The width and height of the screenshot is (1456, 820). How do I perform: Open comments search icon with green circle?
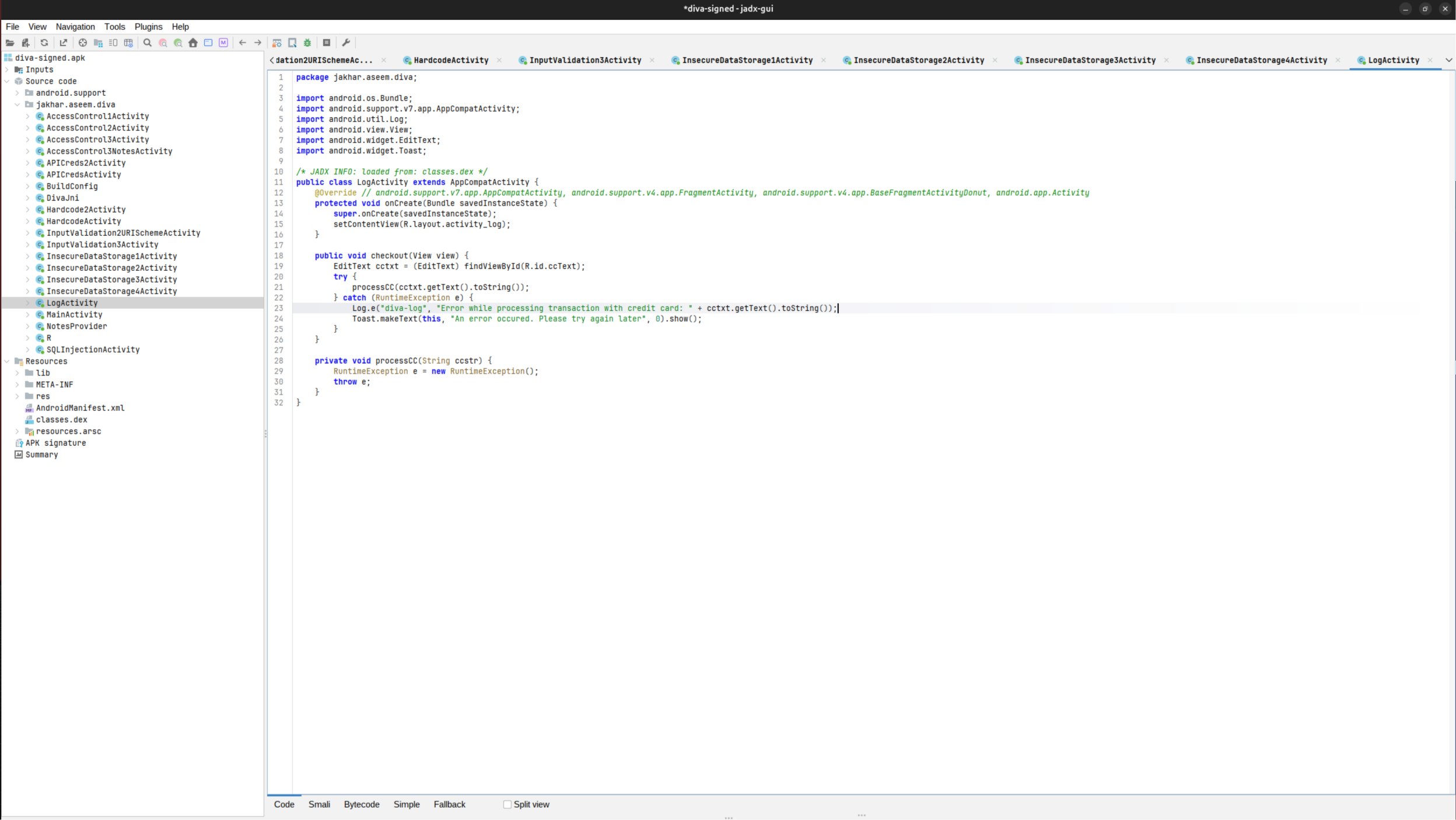(x=178, y=43)
